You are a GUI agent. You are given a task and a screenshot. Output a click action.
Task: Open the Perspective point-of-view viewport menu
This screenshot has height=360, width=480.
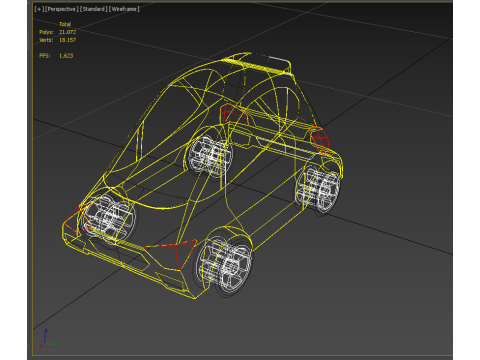pyautogui.click(x=62, y=9)
